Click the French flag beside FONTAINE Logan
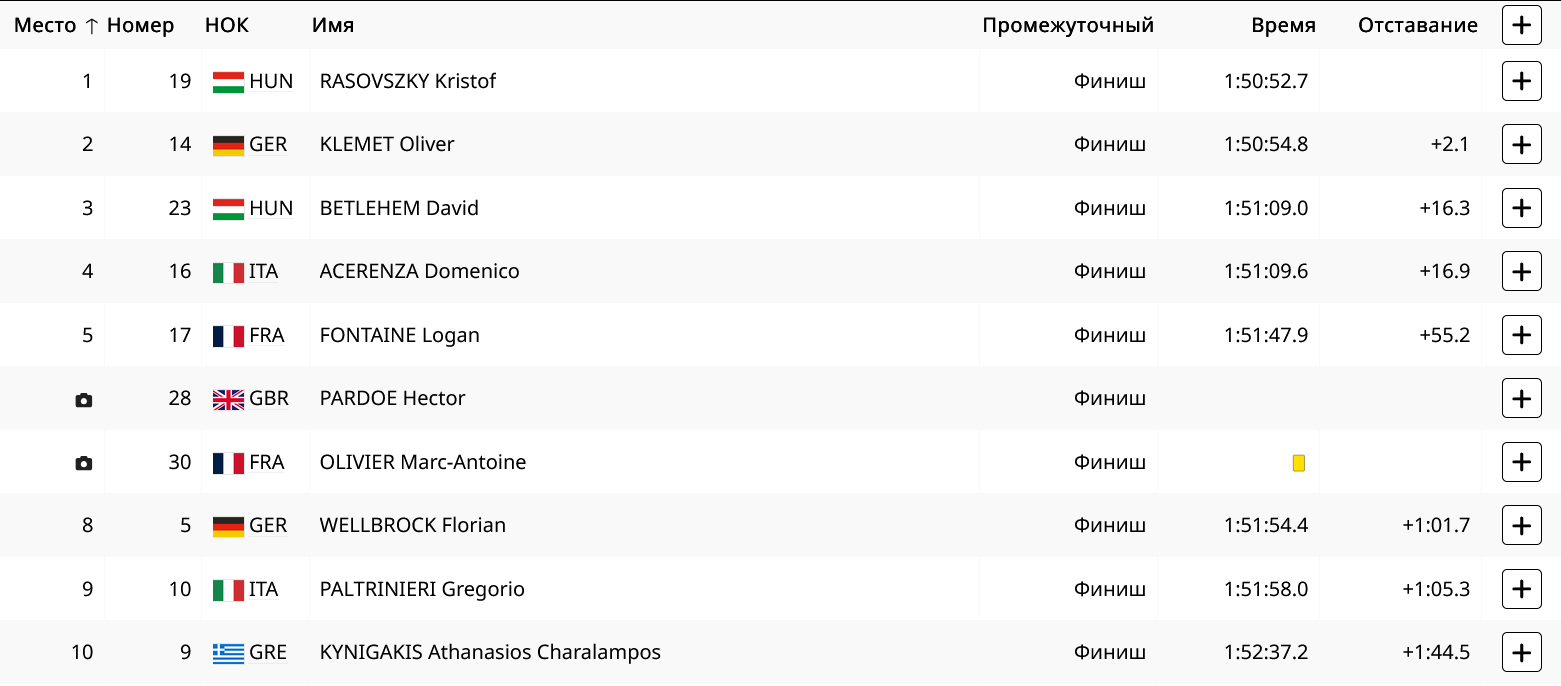The width and height of the screenshot is (1561, 686). coord(226,335)
